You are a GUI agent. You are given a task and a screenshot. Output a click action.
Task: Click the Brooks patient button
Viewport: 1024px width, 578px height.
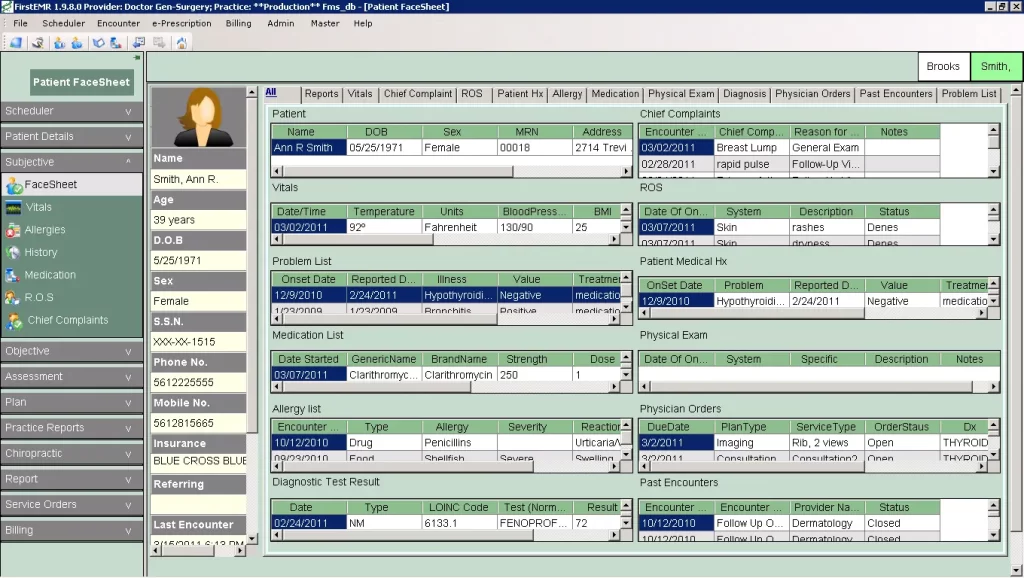(x=943, y=65)
